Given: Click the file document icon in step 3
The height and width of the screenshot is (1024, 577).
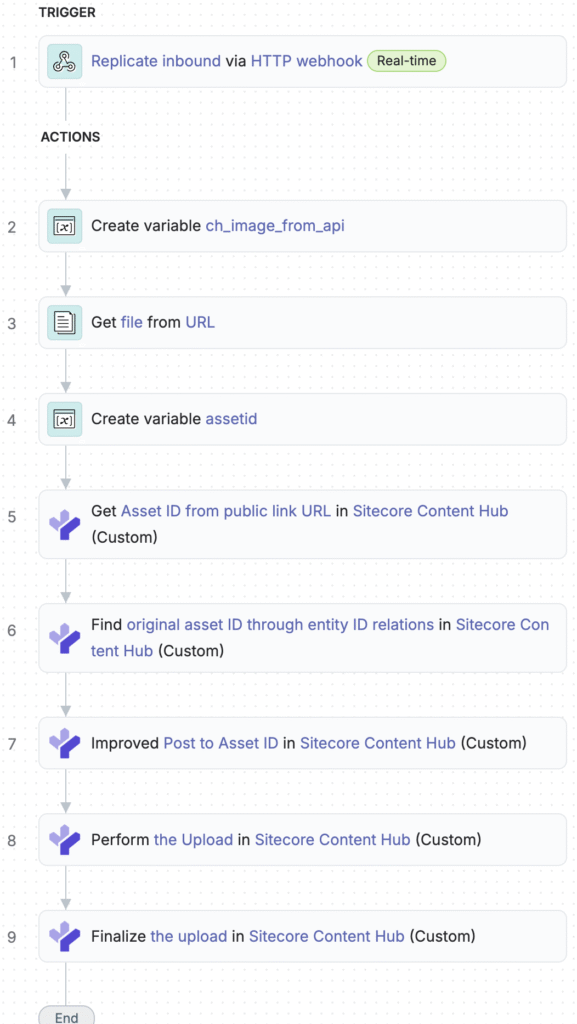Looking at the screenshot, I should 65,323.
